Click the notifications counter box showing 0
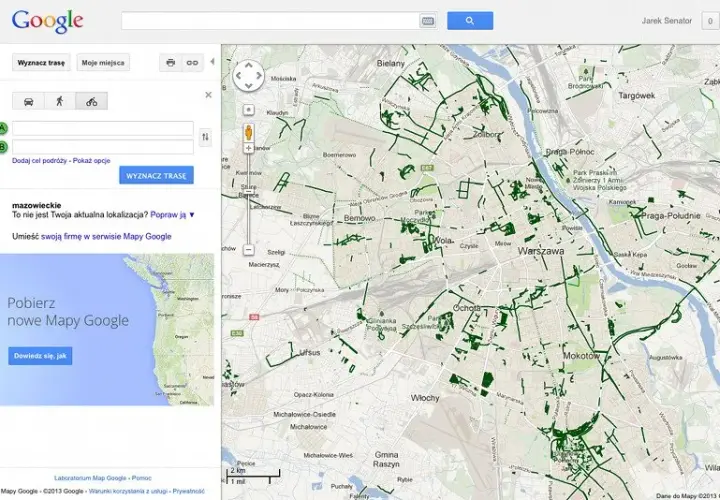Image resolution: width=720 pixels, height=500 pixels. 710,21
